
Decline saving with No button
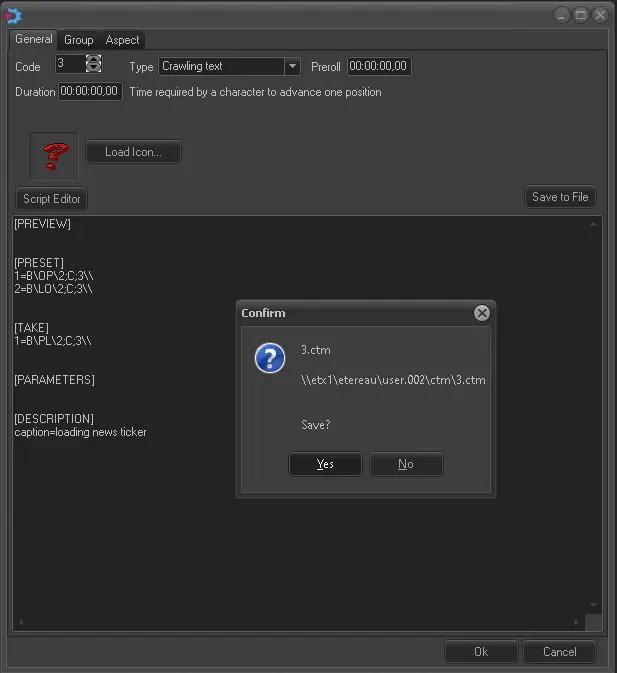pyautogui.click(x=406, y=464)
